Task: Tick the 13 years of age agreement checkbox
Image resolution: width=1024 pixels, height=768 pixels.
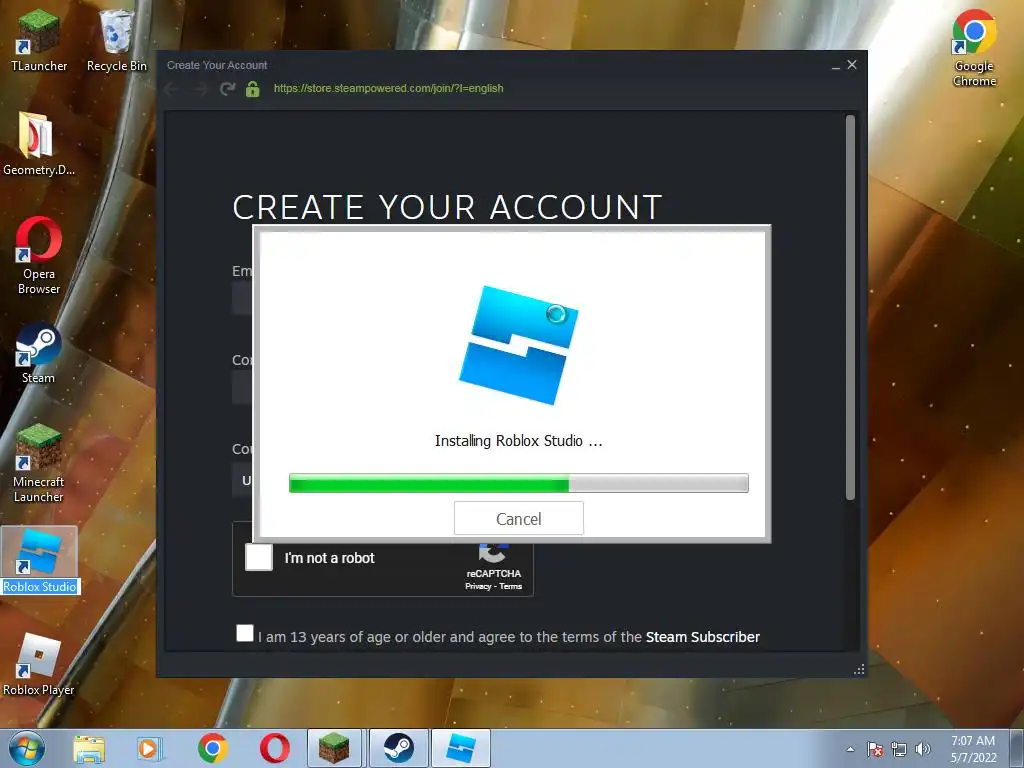Action: (x=245, y=633)
